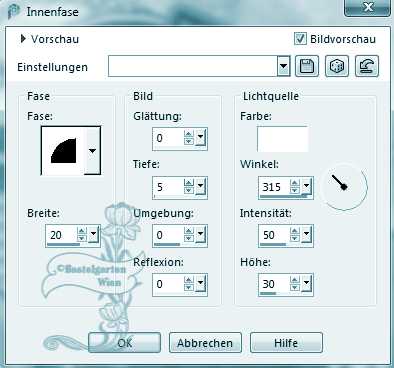Increase Glättung with the up spinner
Viewport: 394px width, 368px height.
pyautogui.click(x=189, y=134)
